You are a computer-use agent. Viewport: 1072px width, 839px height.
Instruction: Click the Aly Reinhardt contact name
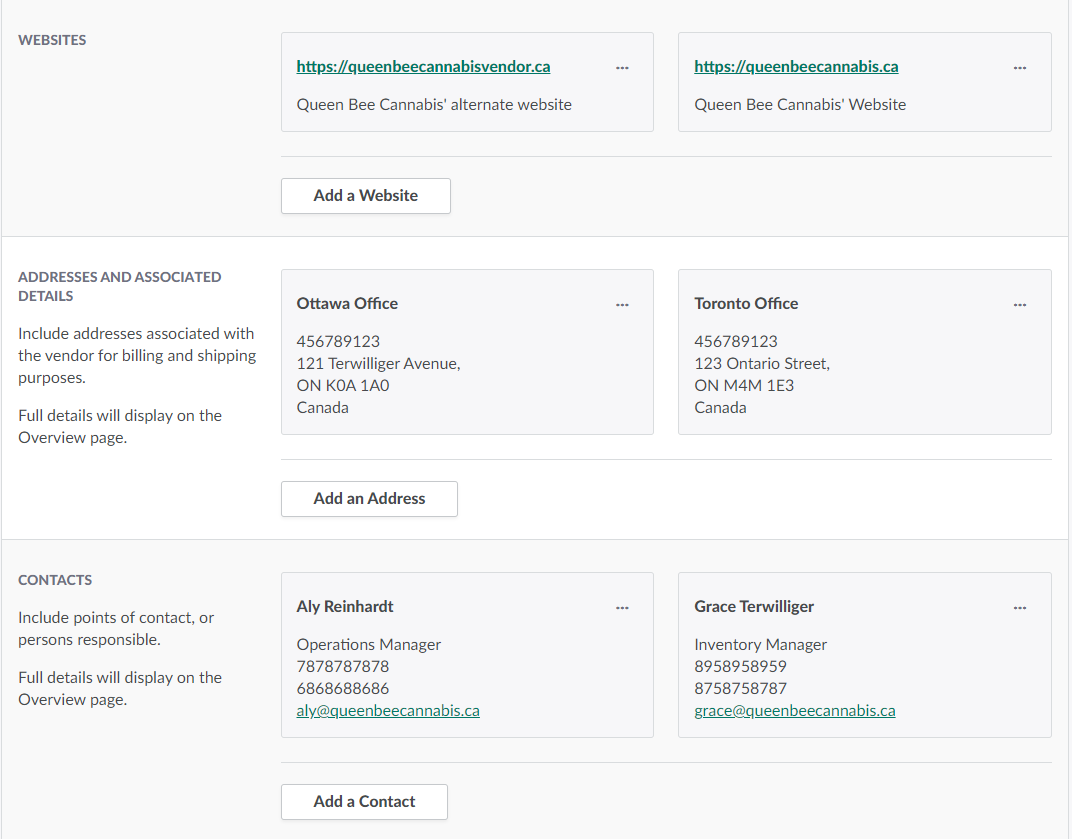tap(345, 607)
